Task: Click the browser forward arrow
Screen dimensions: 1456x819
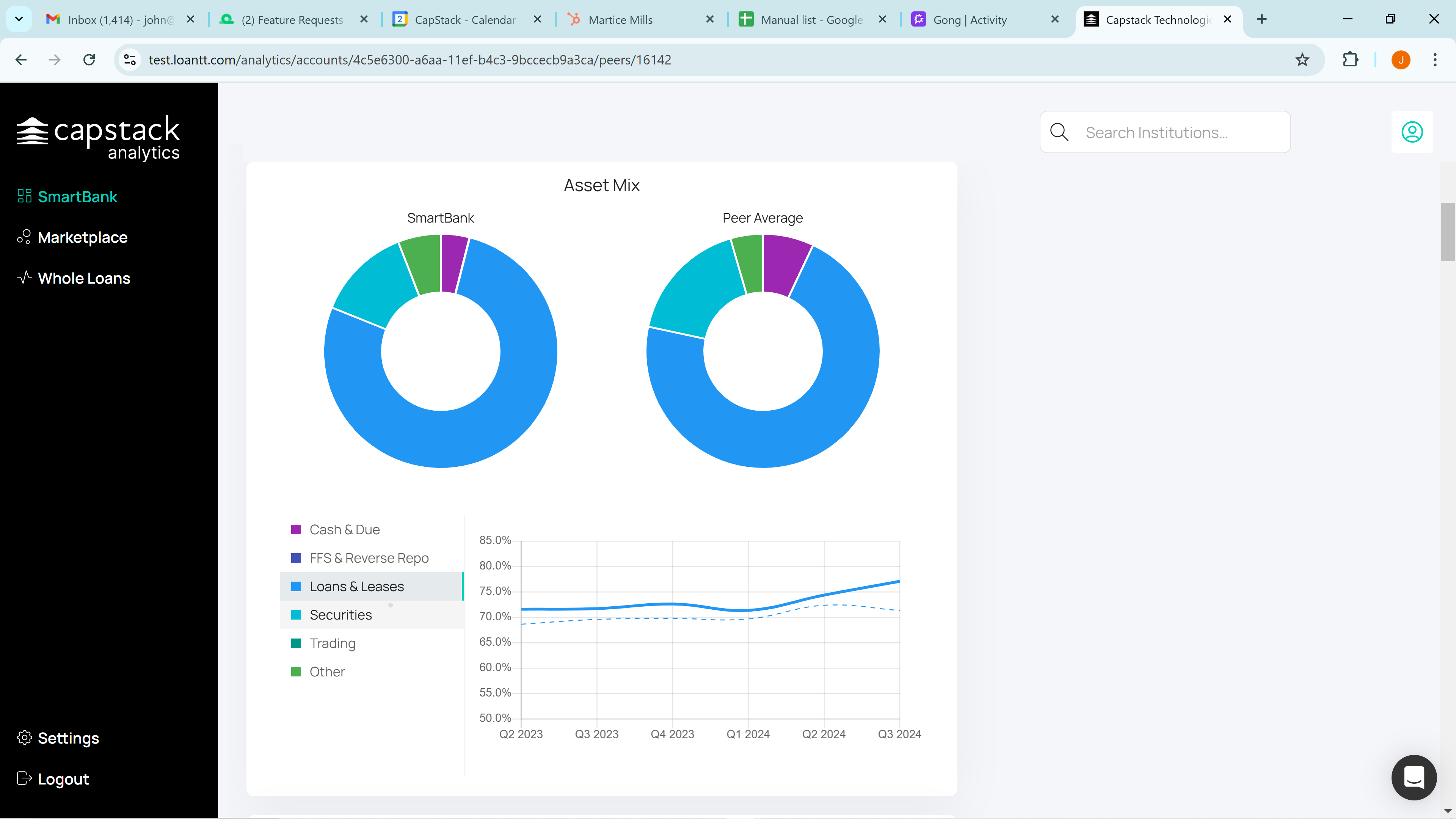Action: pyautogui.click(x=55, y=60)
